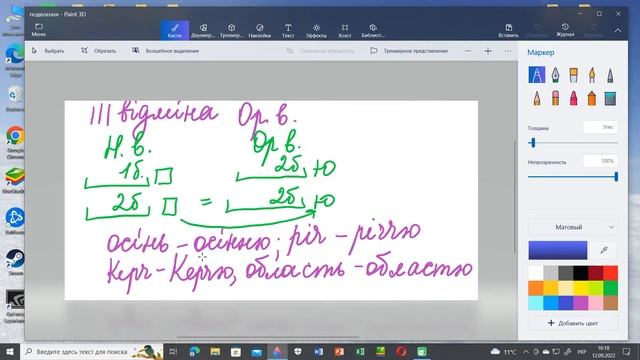Select the Watercolor brush tool
The height and width of the screenshot is (360, 640).
[x=592, y=75]
